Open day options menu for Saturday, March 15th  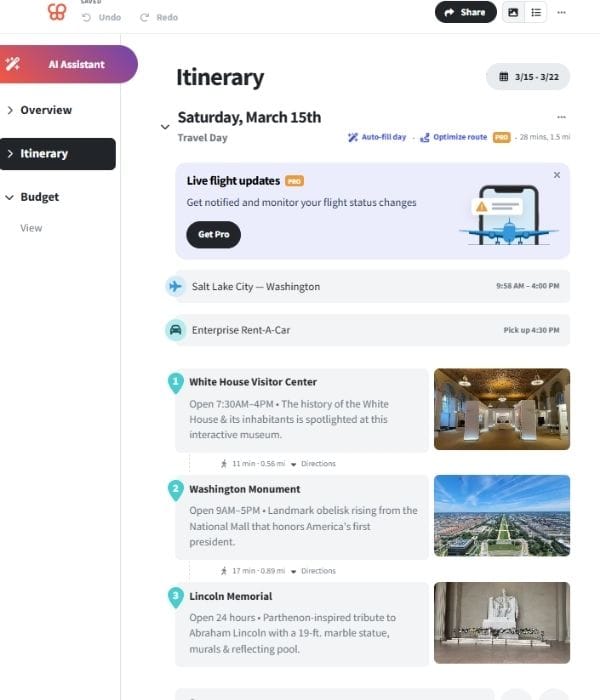tap(561, 117)
